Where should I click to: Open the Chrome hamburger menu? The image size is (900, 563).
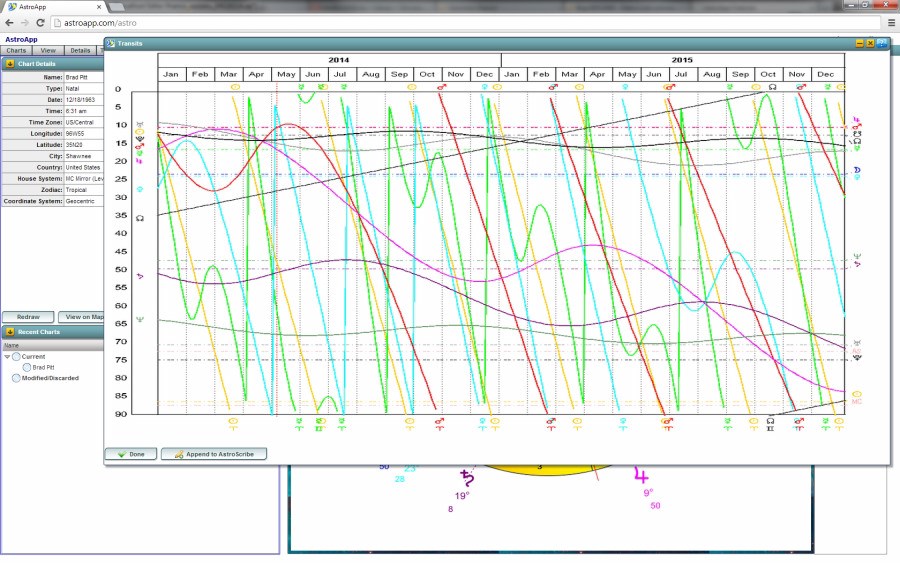pyautogui.click(x=891, y=22)
